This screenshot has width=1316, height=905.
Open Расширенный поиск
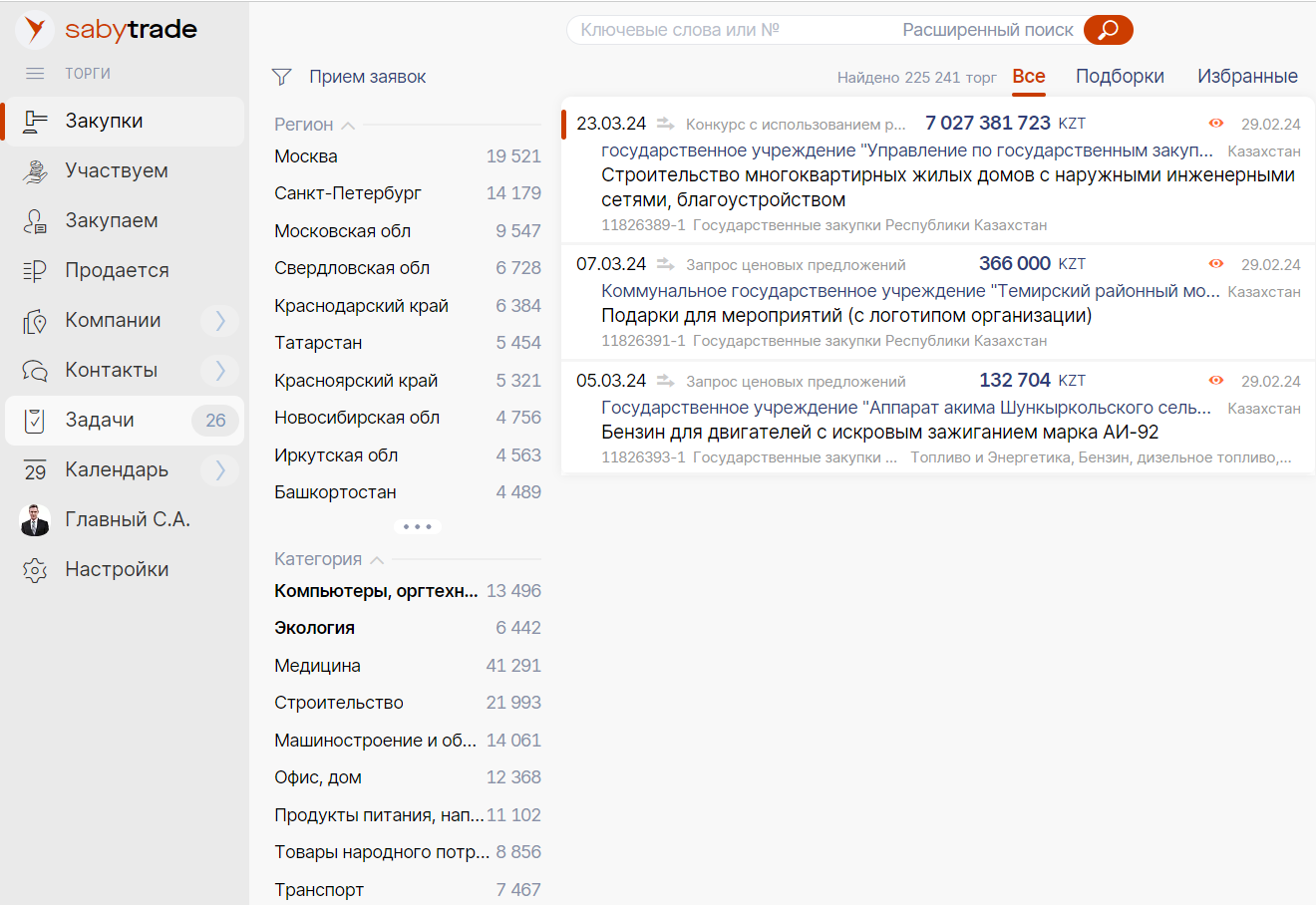pyautogui.click(x=988, y=30)
